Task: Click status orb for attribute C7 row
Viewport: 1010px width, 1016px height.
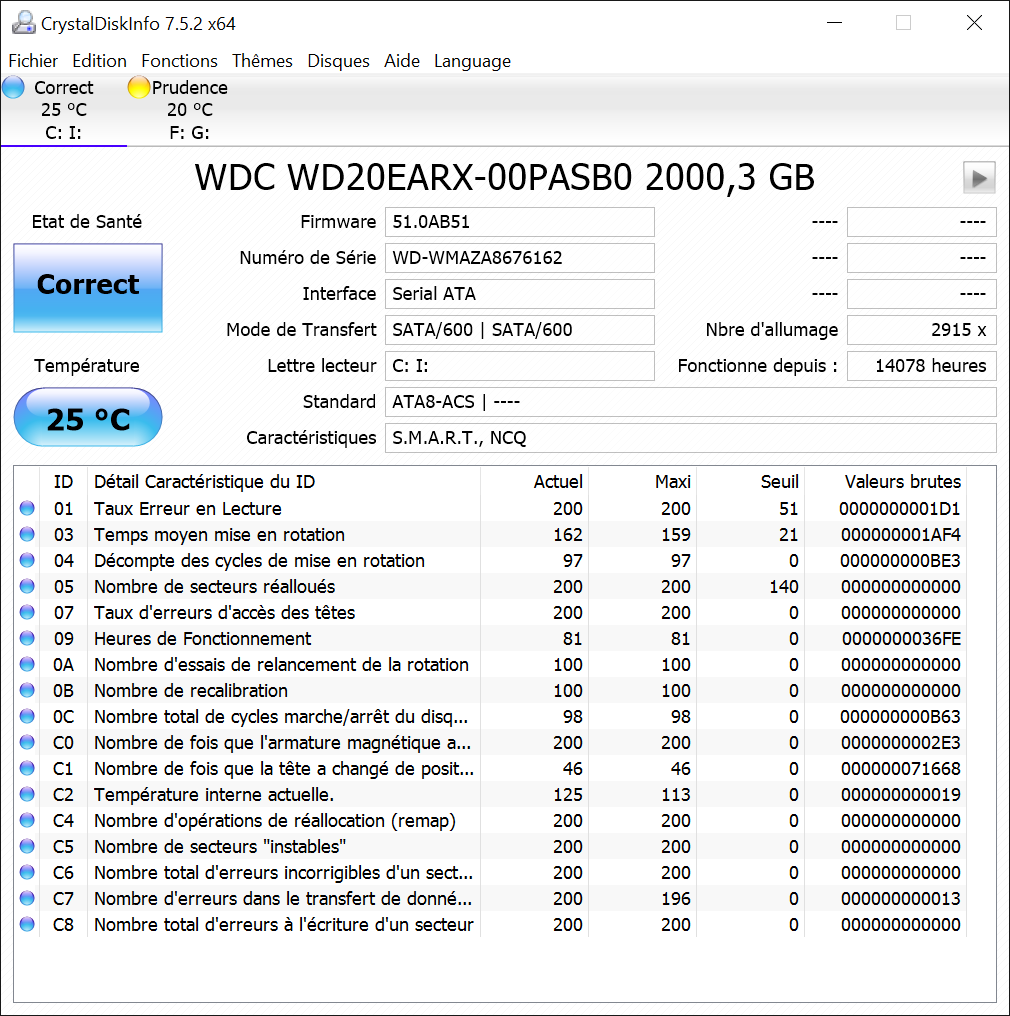Action: click(27, 898)
